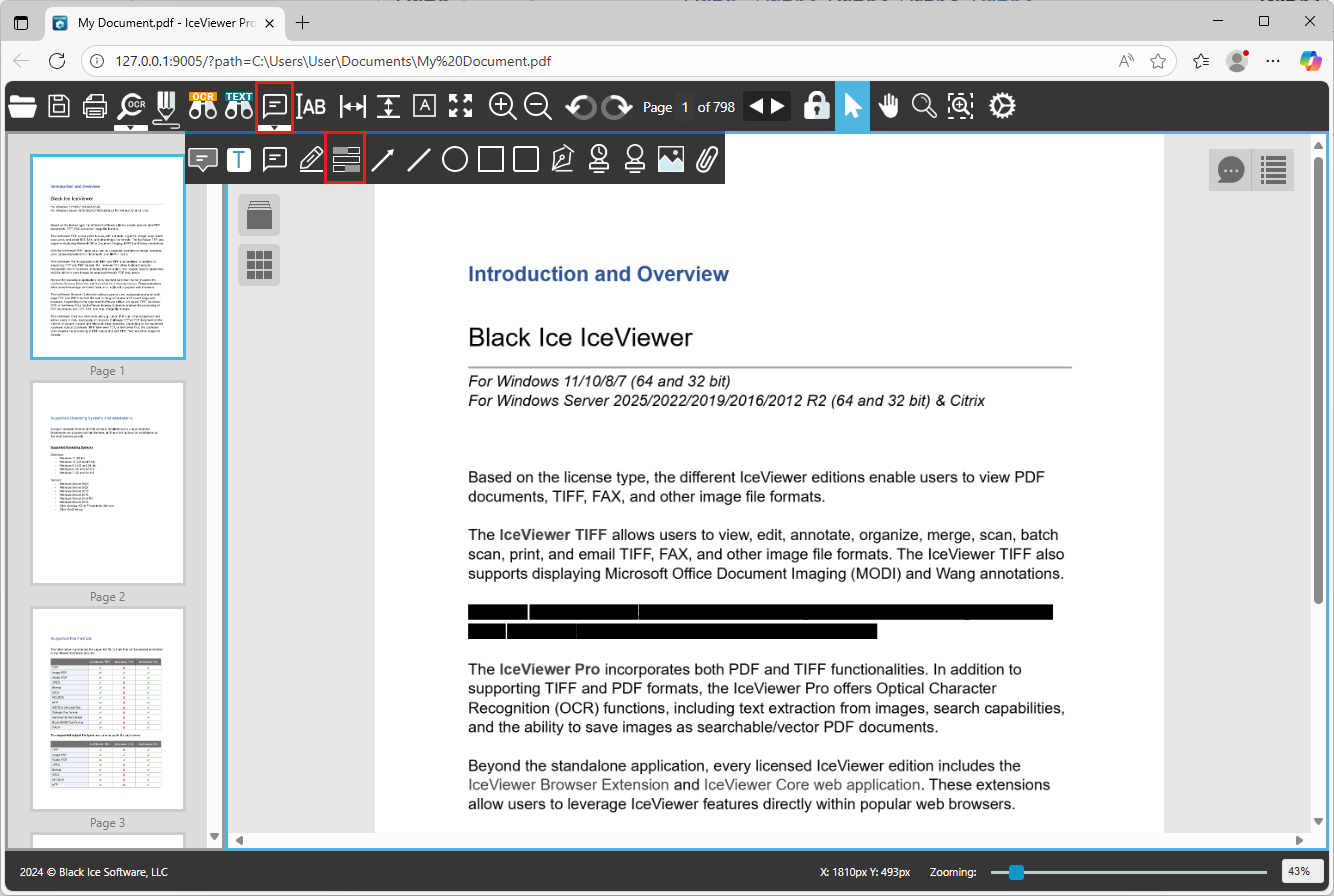Image resolution: width=1334 pixels, height=896 pixels.
Task: Go to the previous page
Action: tap(756, 107)
